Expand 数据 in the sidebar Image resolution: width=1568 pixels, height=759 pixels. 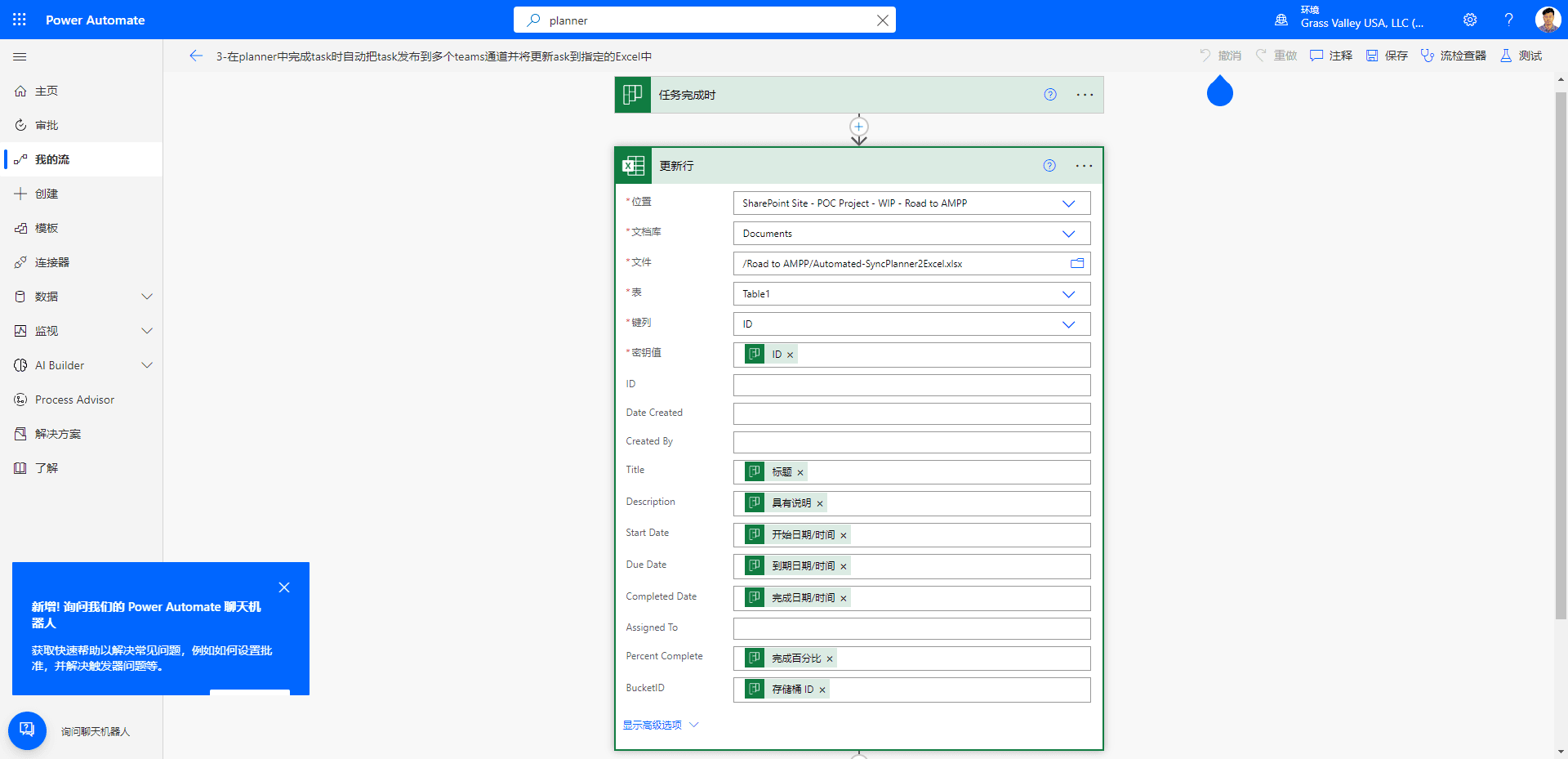[147, 297]
